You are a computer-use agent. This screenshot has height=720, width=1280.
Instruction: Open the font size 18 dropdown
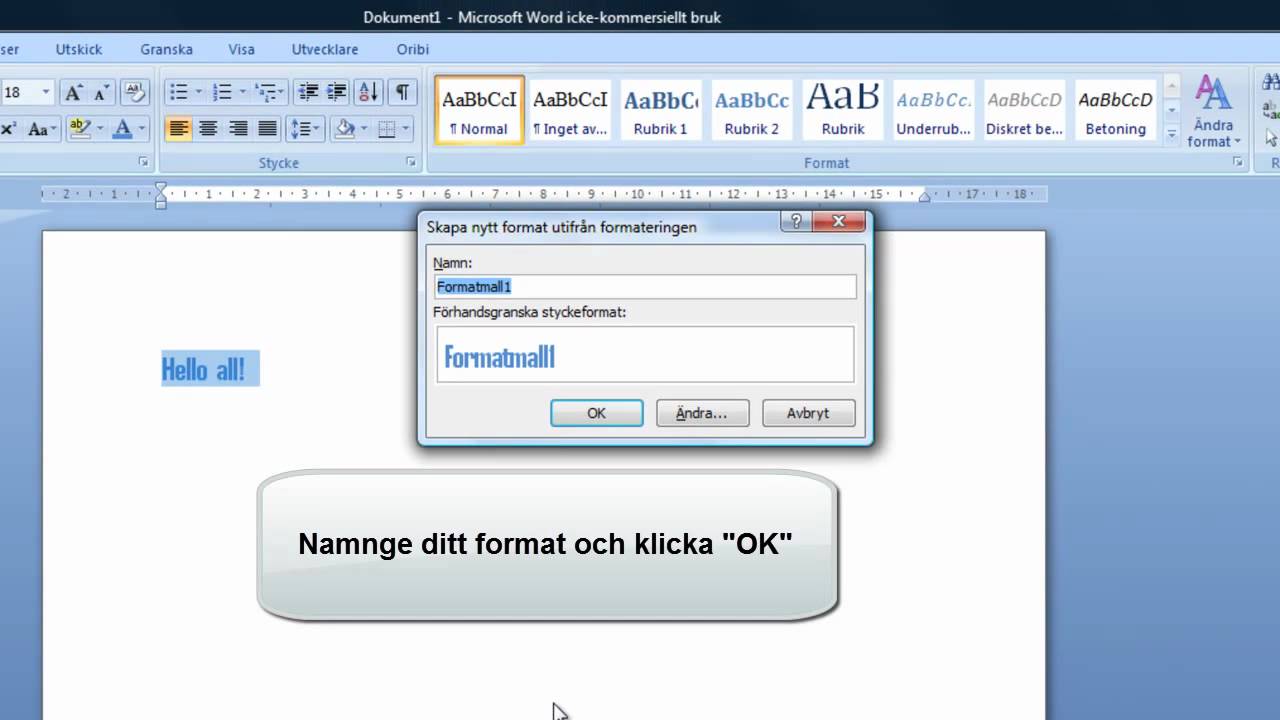pyautogui.click(x=46, y=93)
